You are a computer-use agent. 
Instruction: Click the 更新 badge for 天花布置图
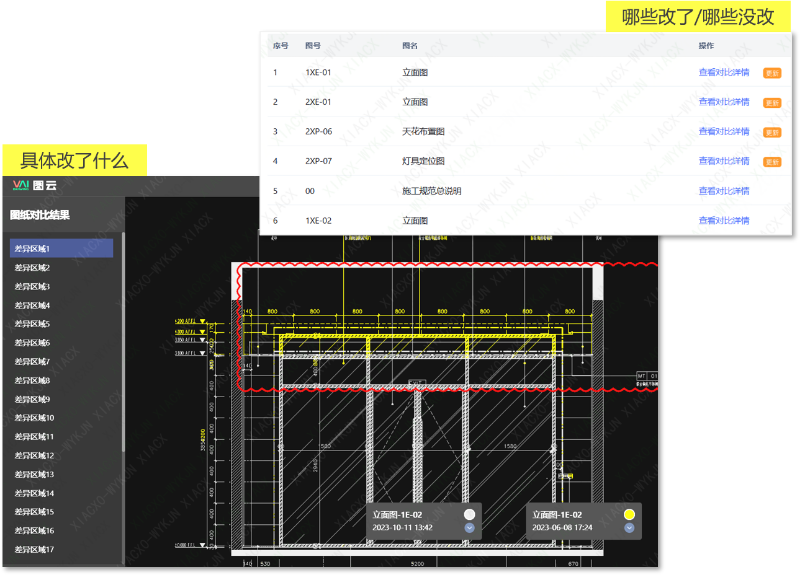click(772, 132)
